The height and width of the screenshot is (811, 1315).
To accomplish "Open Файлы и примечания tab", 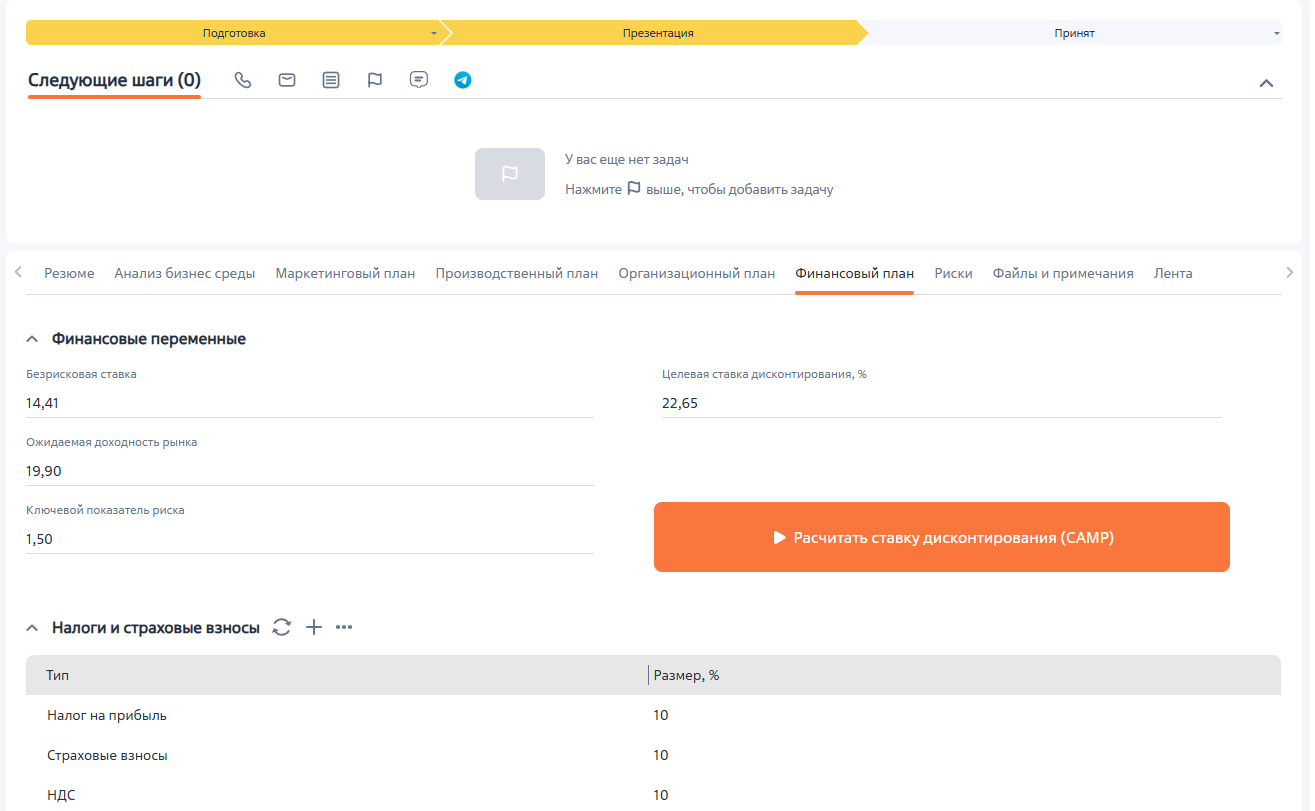I will pos(1063,273).
